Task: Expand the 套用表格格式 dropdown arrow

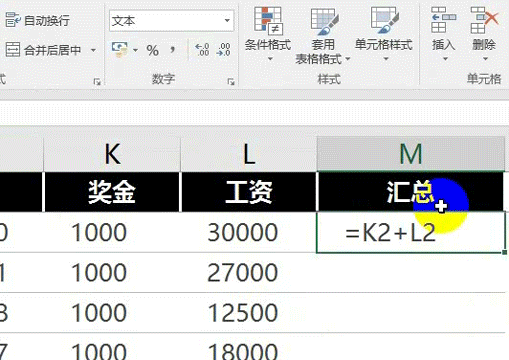Action: pyautogui.click(x=348, y=59)
